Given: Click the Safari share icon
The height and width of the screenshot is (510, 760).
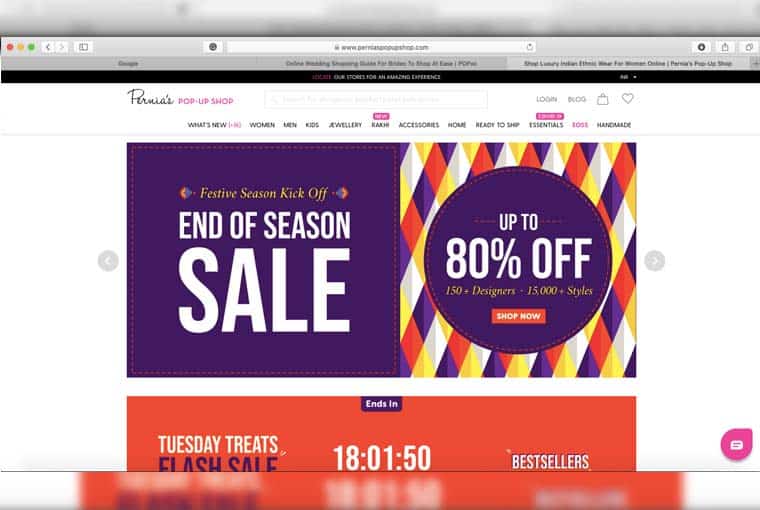Looking at the screenshot, I should (x=725, y=47).
